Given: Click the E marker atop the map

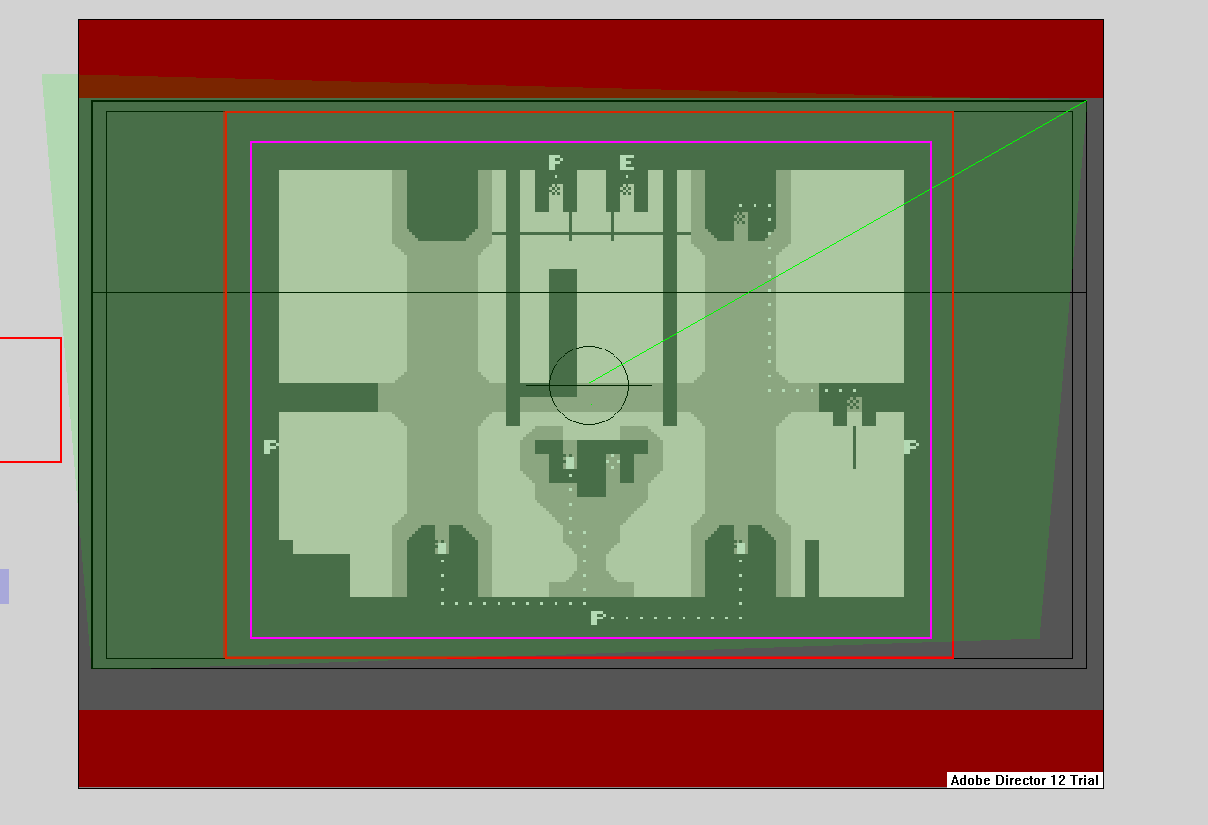Looking at the screenshot, I should click(x=627, y=162).
